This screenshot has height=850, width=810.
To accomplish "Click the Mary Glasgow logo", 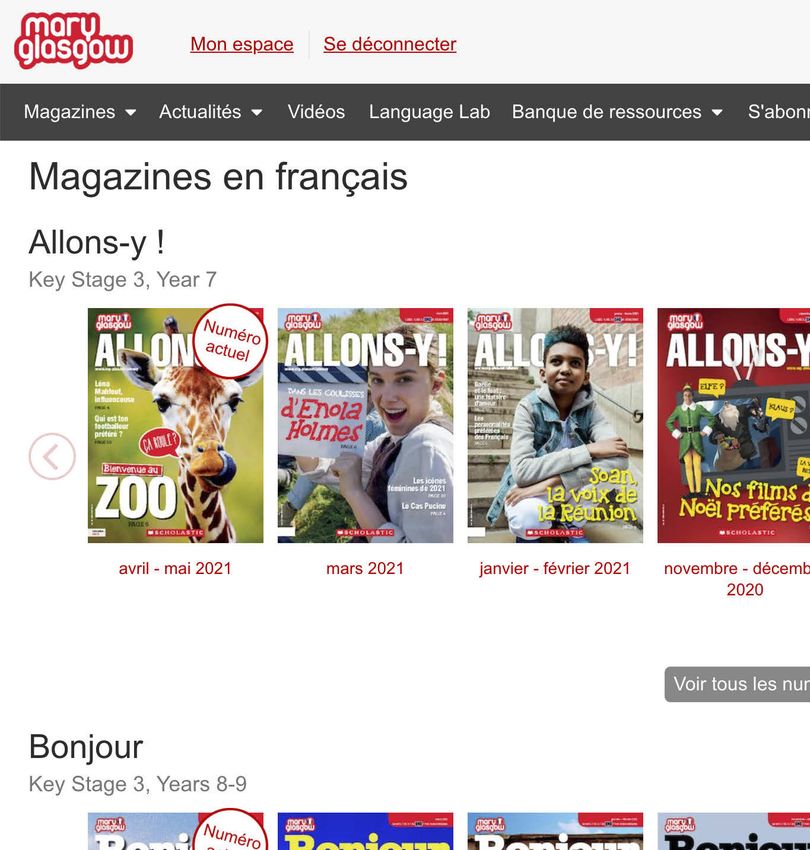I will pyautogui.click(x=74, y=41).
